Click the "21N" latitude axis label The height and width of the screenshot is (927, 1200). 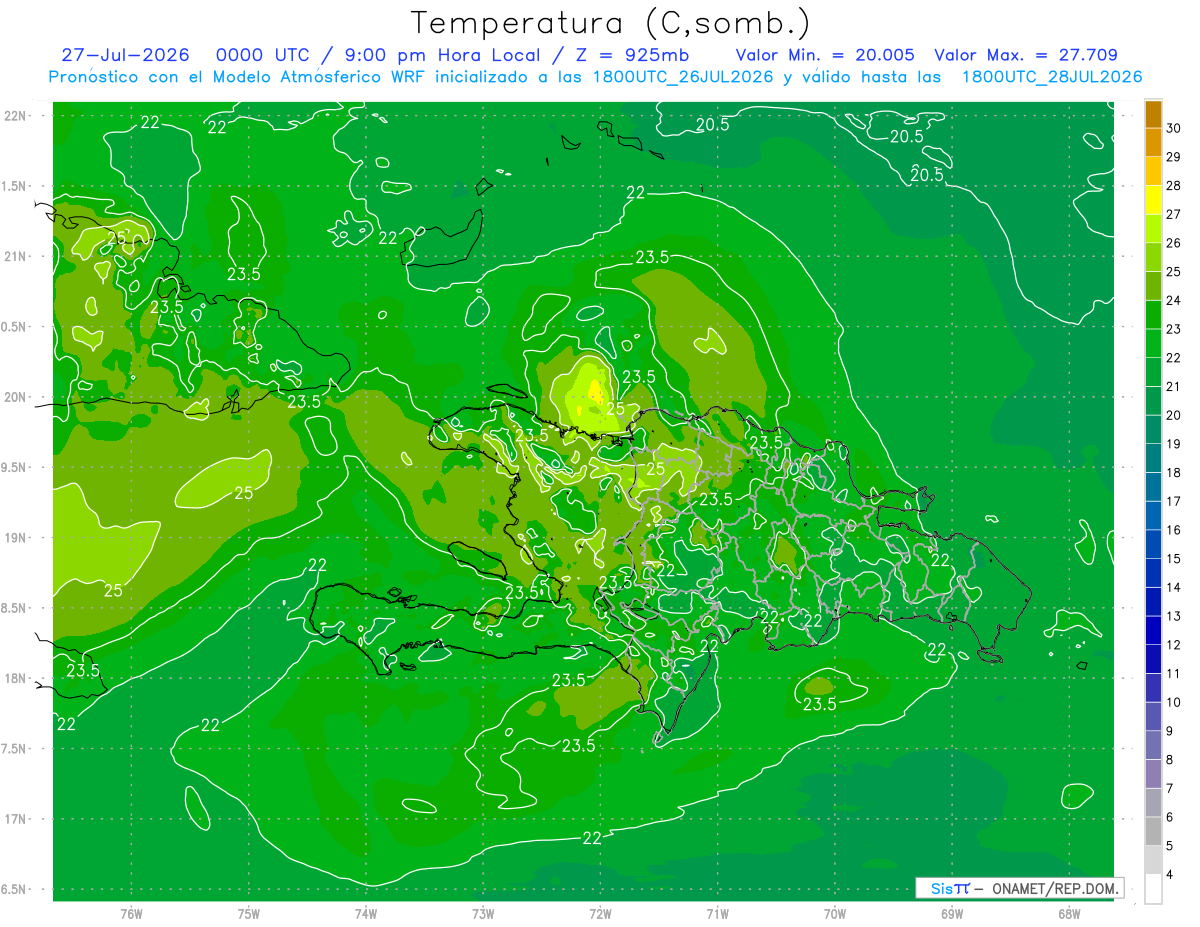click(14, 256)
